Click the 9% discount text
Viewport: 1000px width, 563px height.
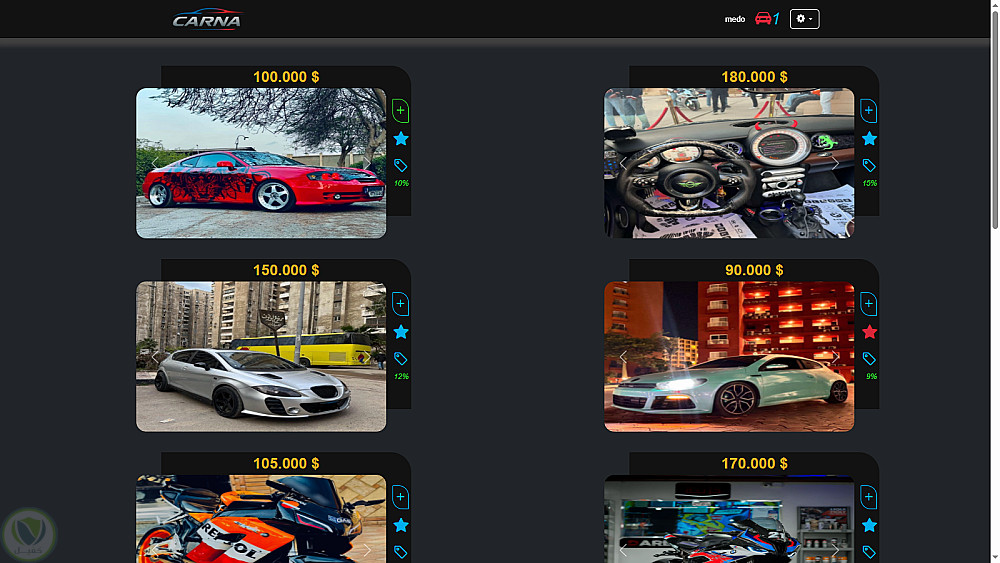pos(871,377)
